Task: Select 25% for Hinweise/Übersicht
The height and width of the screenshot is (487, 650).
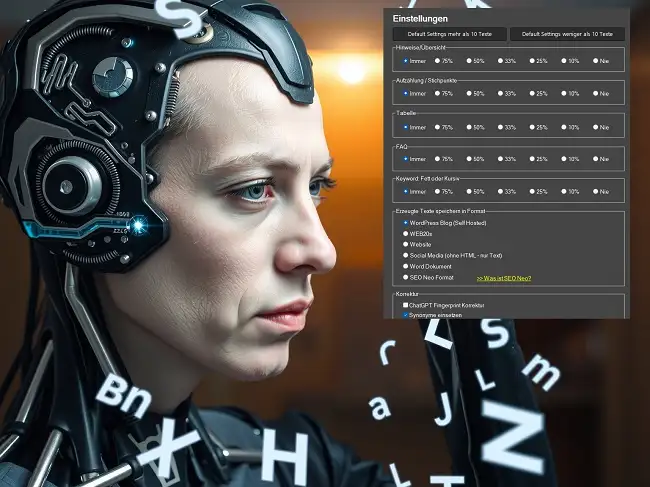Action: 532,61
